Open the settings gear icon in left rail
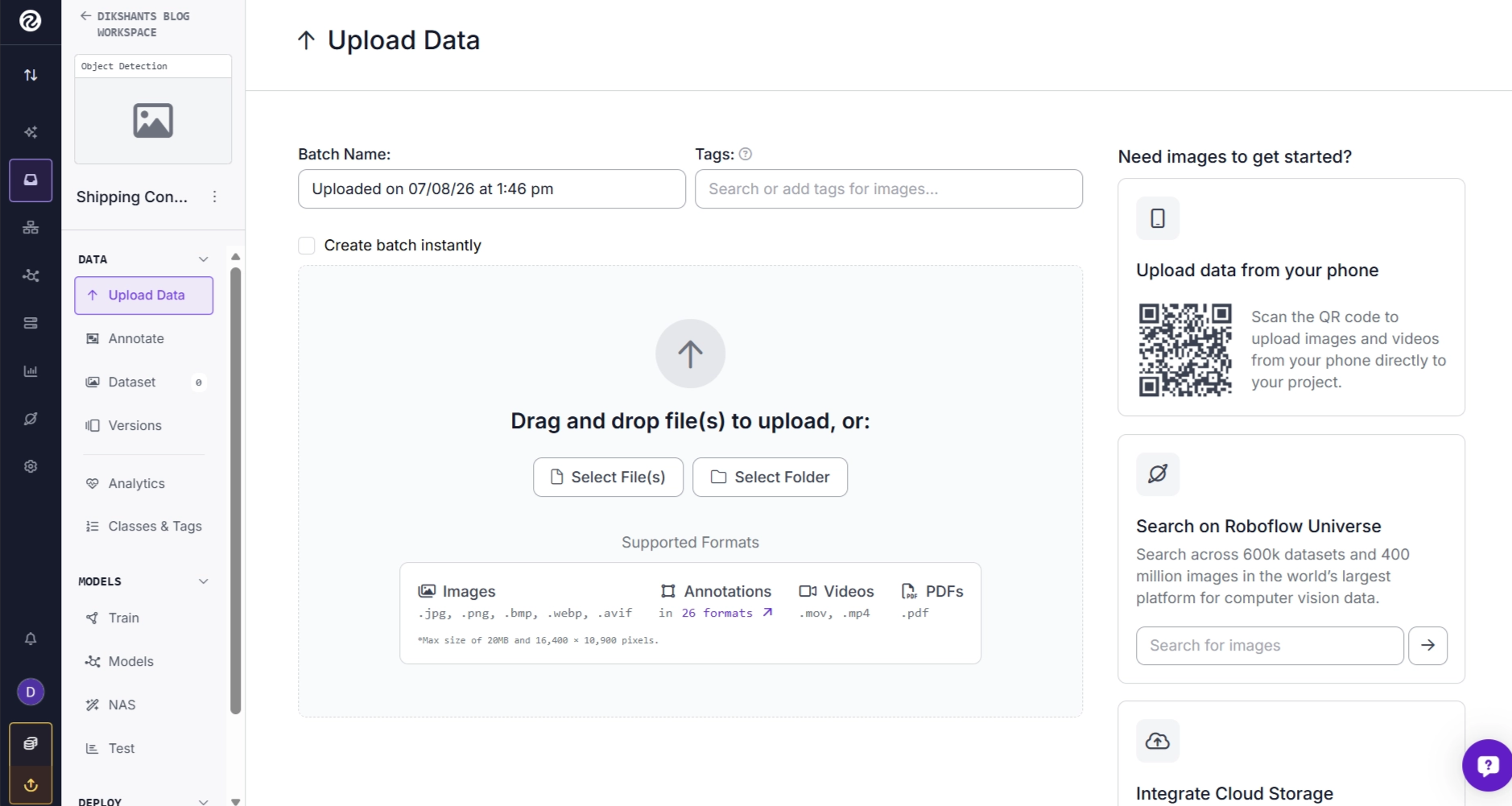Image resolution: width=1512 pixels, height=806 pixels. tap(31, 466)
